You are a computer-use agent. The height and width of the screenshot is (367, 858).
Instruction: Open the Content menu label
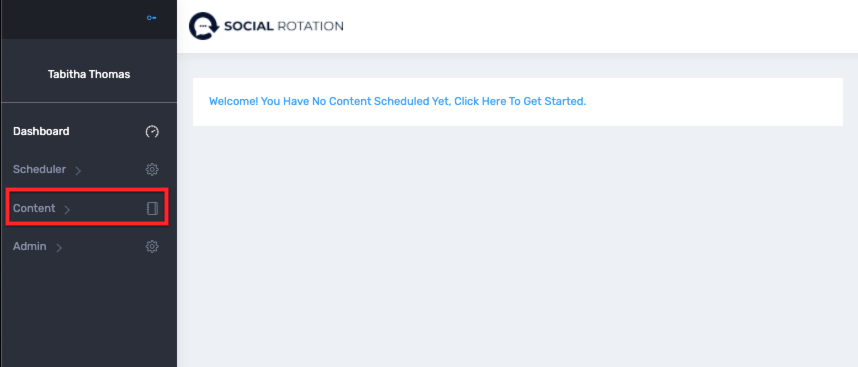click(x=34, y=208)
